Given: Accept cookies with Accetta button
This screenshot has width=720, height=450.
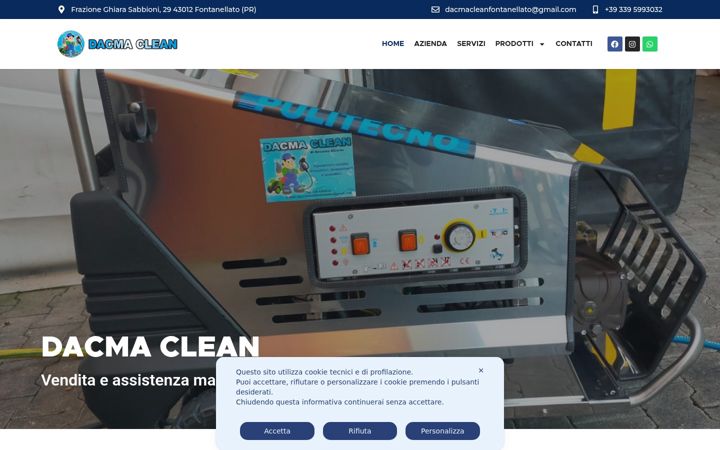Looking at the screenshot, I should click(277, 431).
